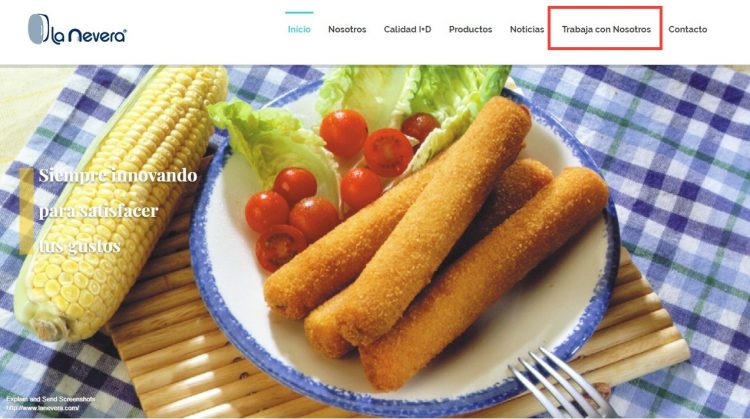Click the 'Explain and Send Screenshots' caption
This screenshot has width=750, height=419.
pyautogui.click(x=51, y=399)
